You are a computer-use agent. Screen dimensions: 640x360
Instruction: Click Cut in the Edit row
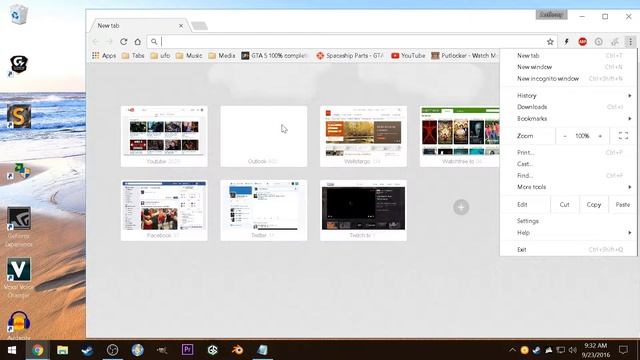pyautogui.click(x=564, y=204)
